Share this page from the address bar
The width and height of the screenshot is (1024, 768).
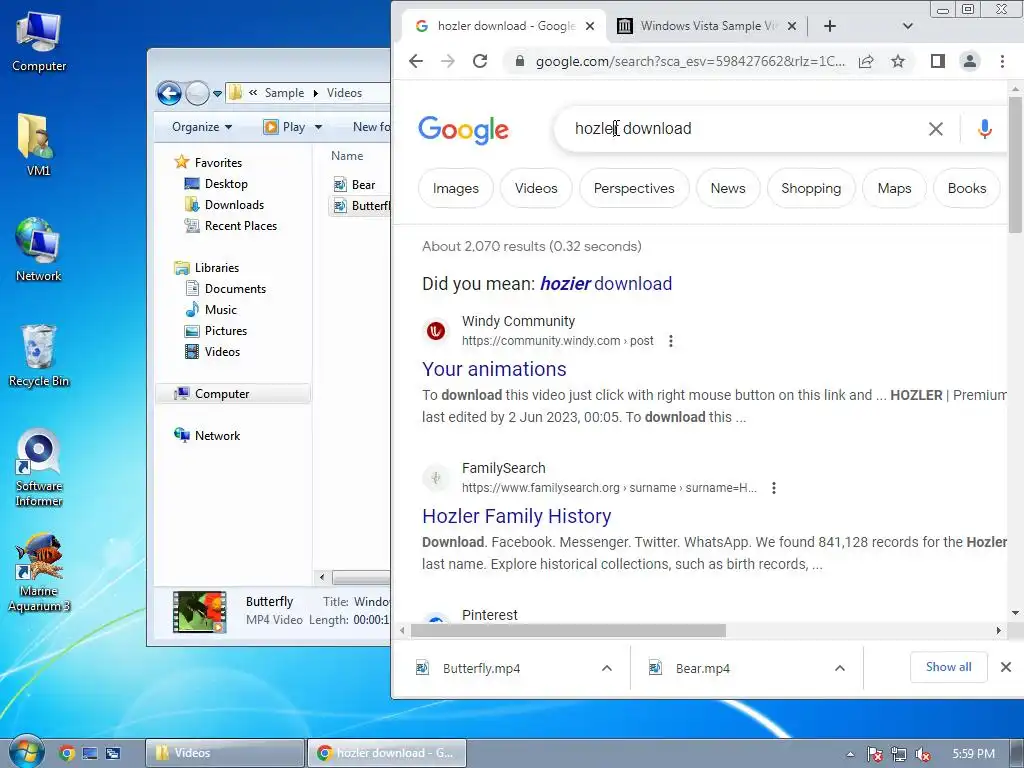866,61
